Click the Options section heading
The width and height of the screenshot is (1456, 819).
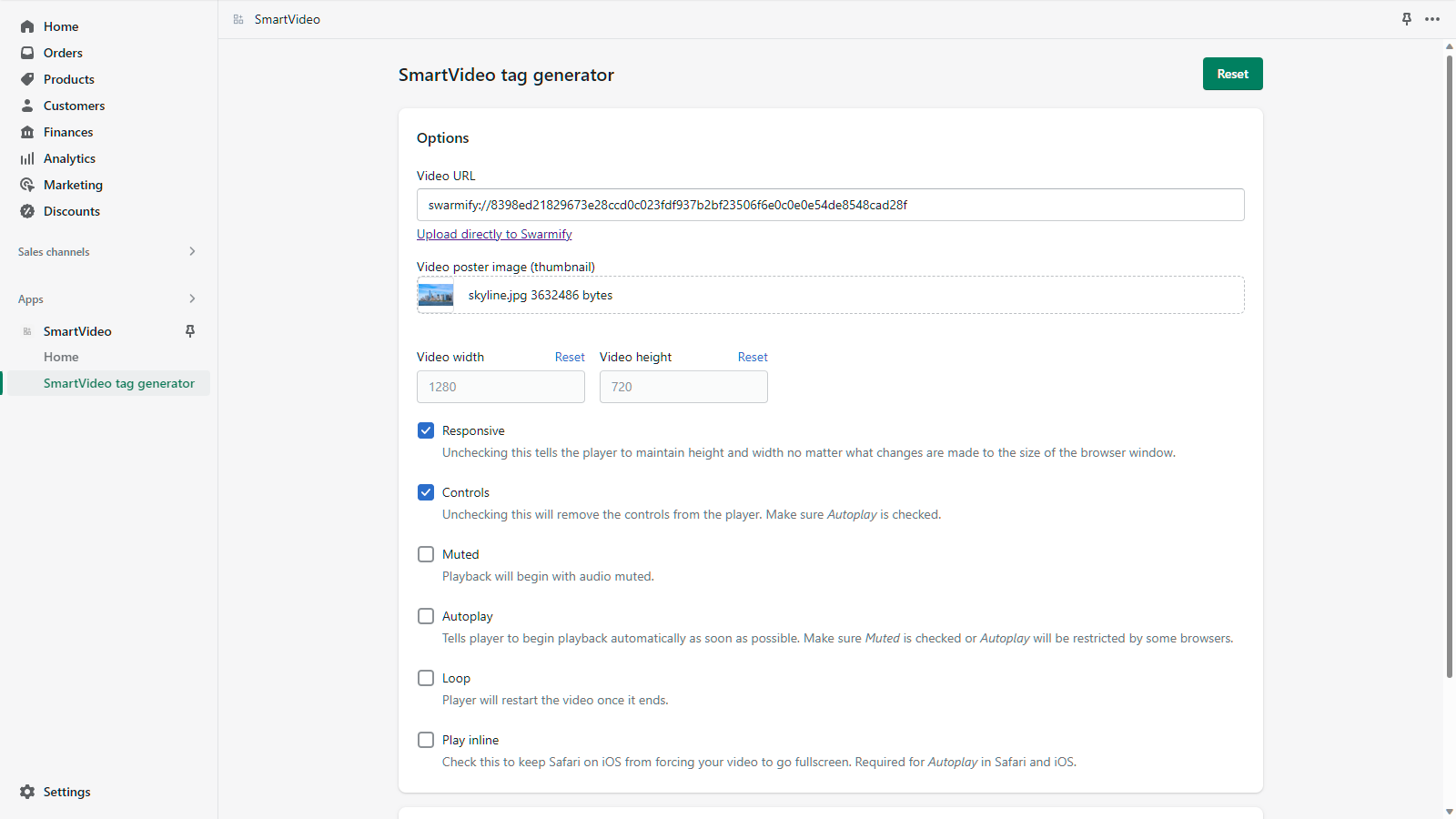pyautogui.click(x=443, y=138)
